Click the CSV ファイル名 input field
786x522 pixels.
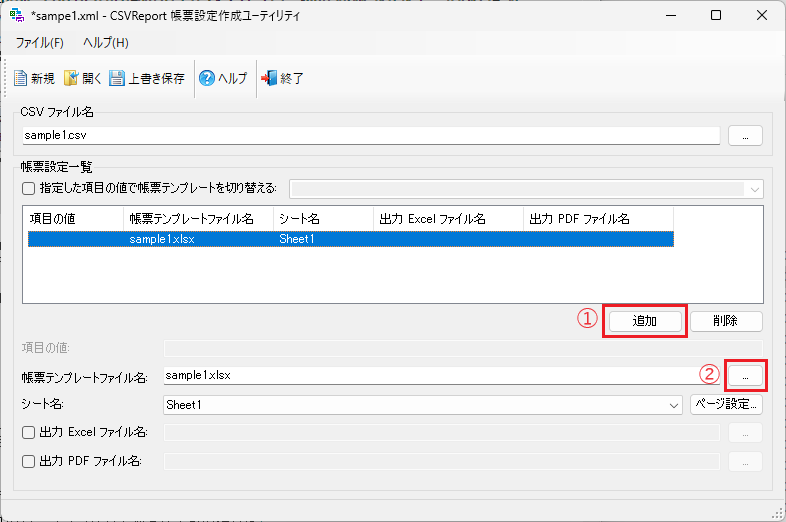[x=371, y=135]
